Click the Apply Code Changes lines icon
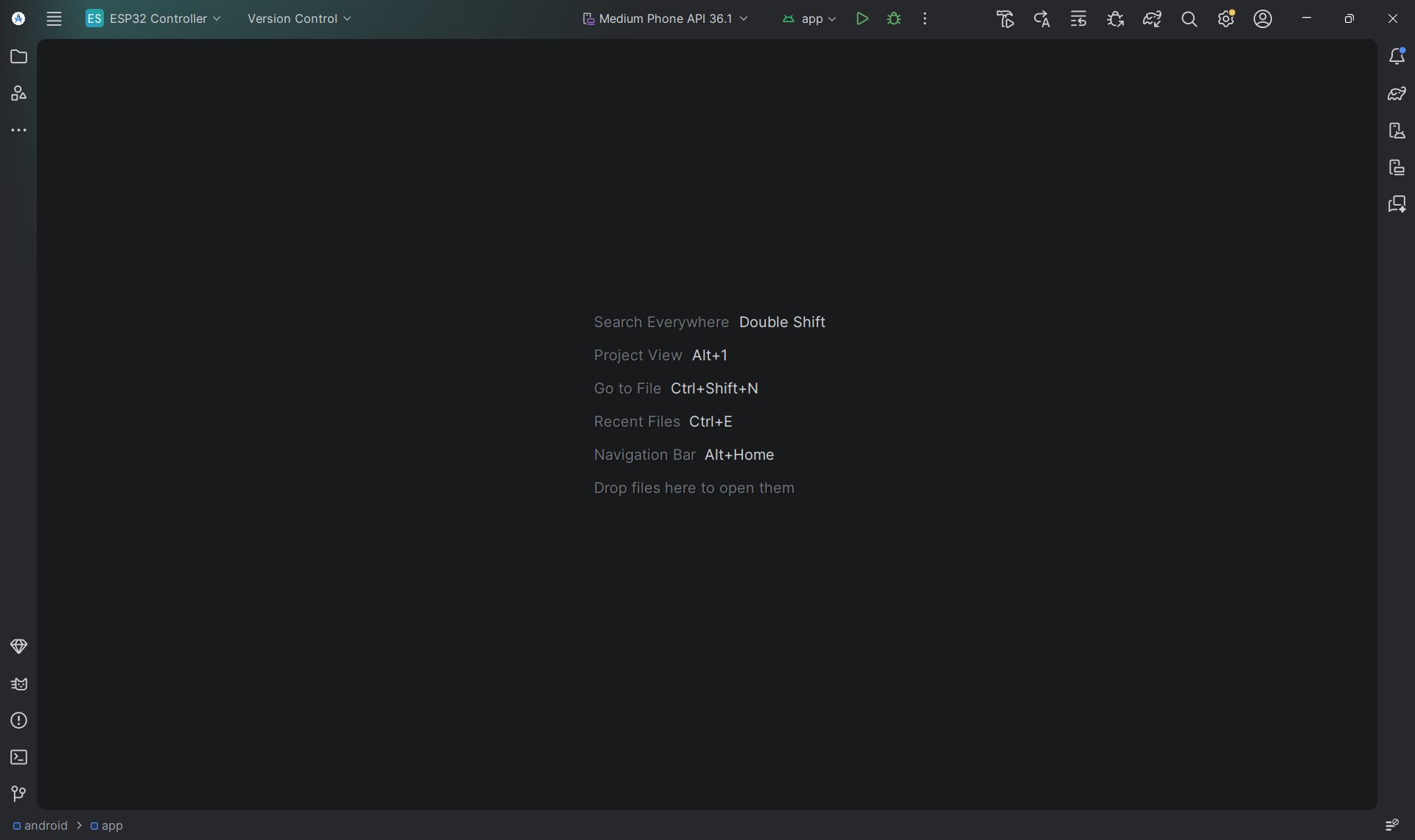Screen dimensions: 1415x840 pos(1078,19)
